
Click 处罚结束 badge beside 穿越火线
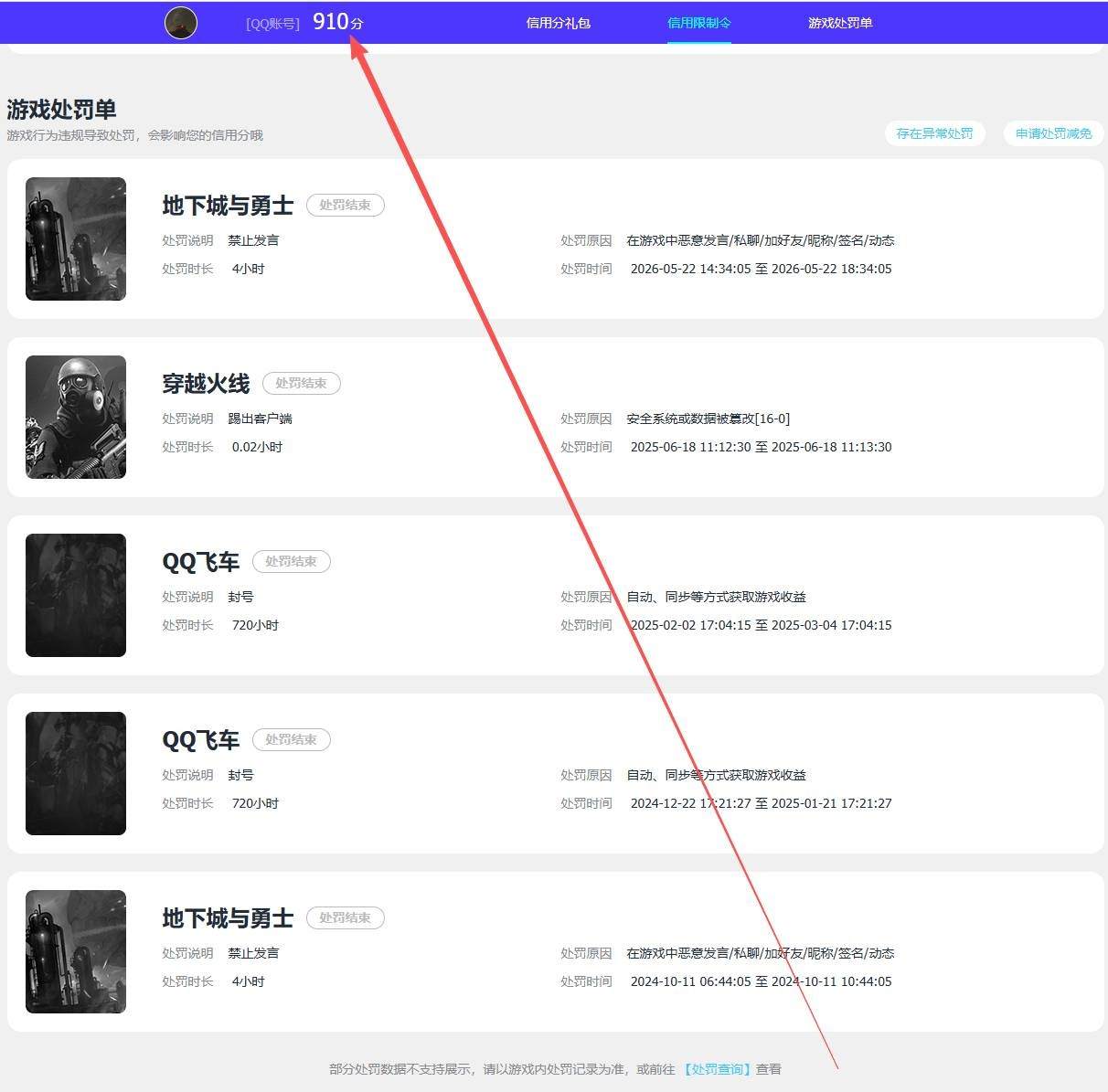click(x=302, y=383)
